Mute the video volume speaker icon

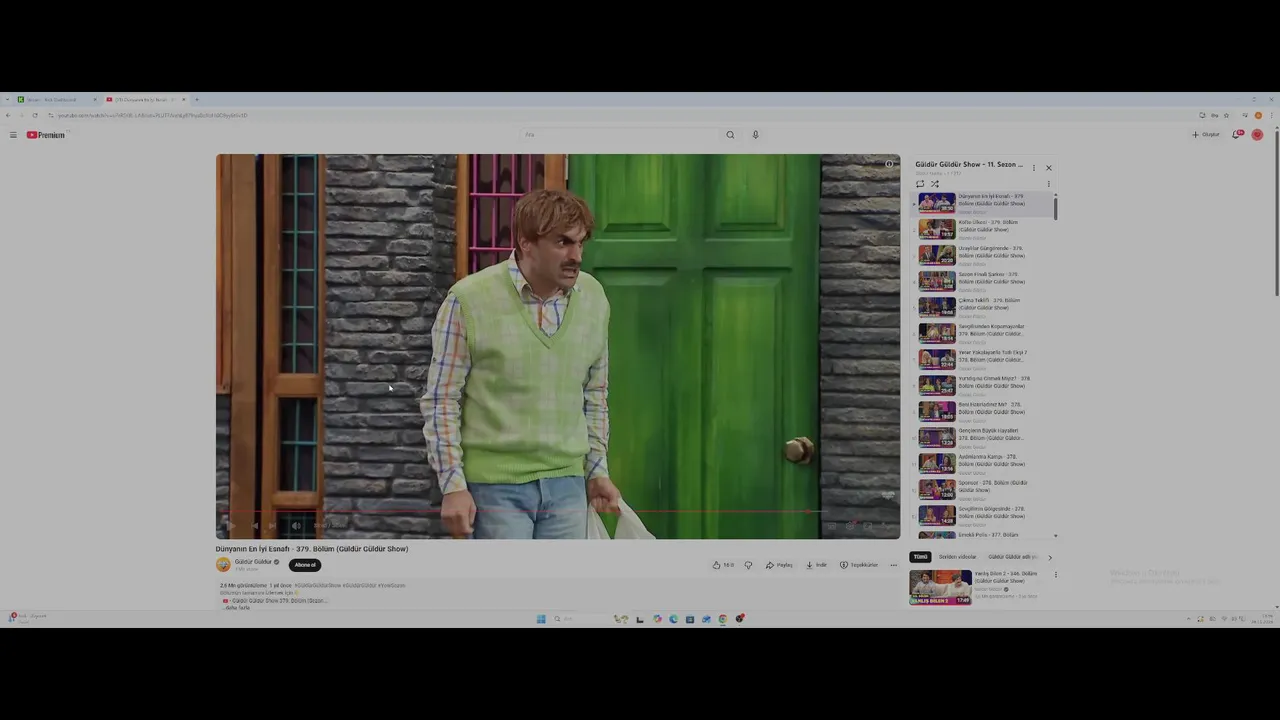pyautogui.click(x=295, y=525)
